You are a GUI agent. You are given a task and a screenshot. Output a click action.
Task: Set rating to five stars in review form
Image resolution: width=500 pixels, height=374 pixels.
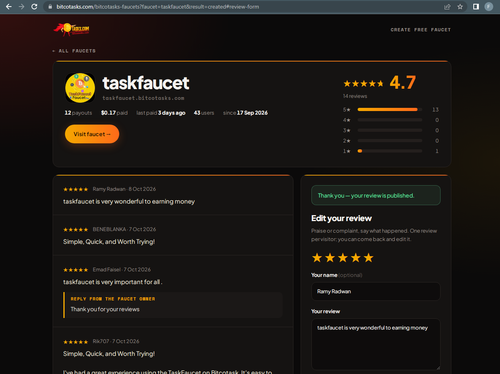point(368,258)
